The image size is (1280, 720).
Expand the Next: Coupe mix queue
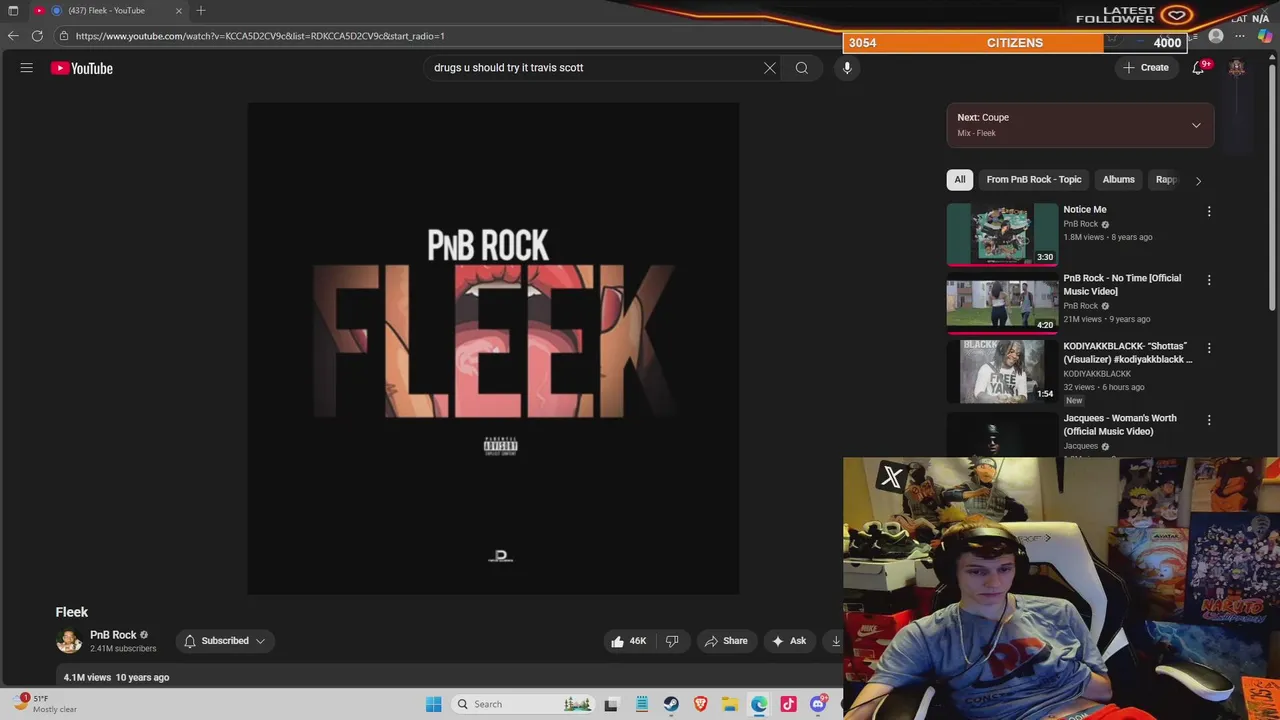click(x=1196, y=125)
